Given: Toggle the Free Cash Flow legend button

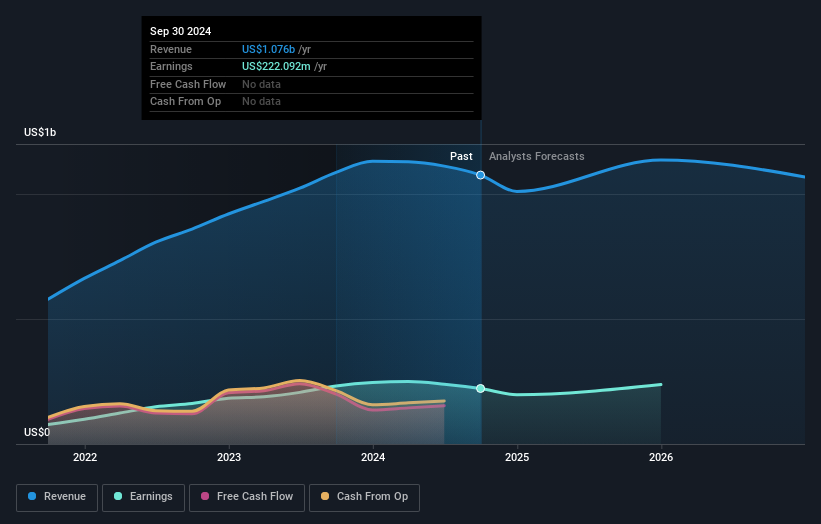Looking at the screenshot, I should (247, 497).
